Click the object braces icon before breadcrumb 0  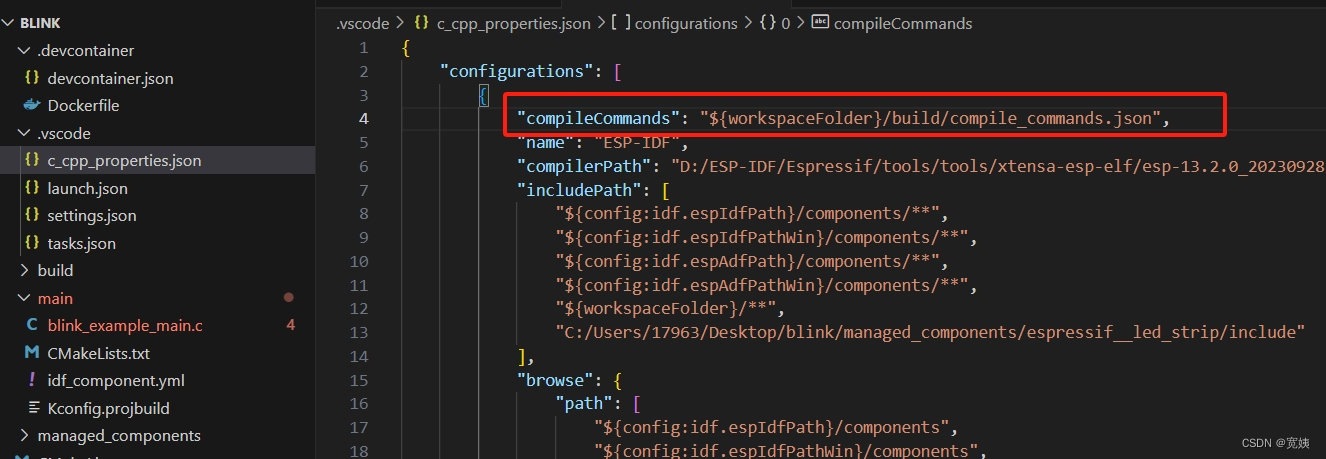coord(768,23)
